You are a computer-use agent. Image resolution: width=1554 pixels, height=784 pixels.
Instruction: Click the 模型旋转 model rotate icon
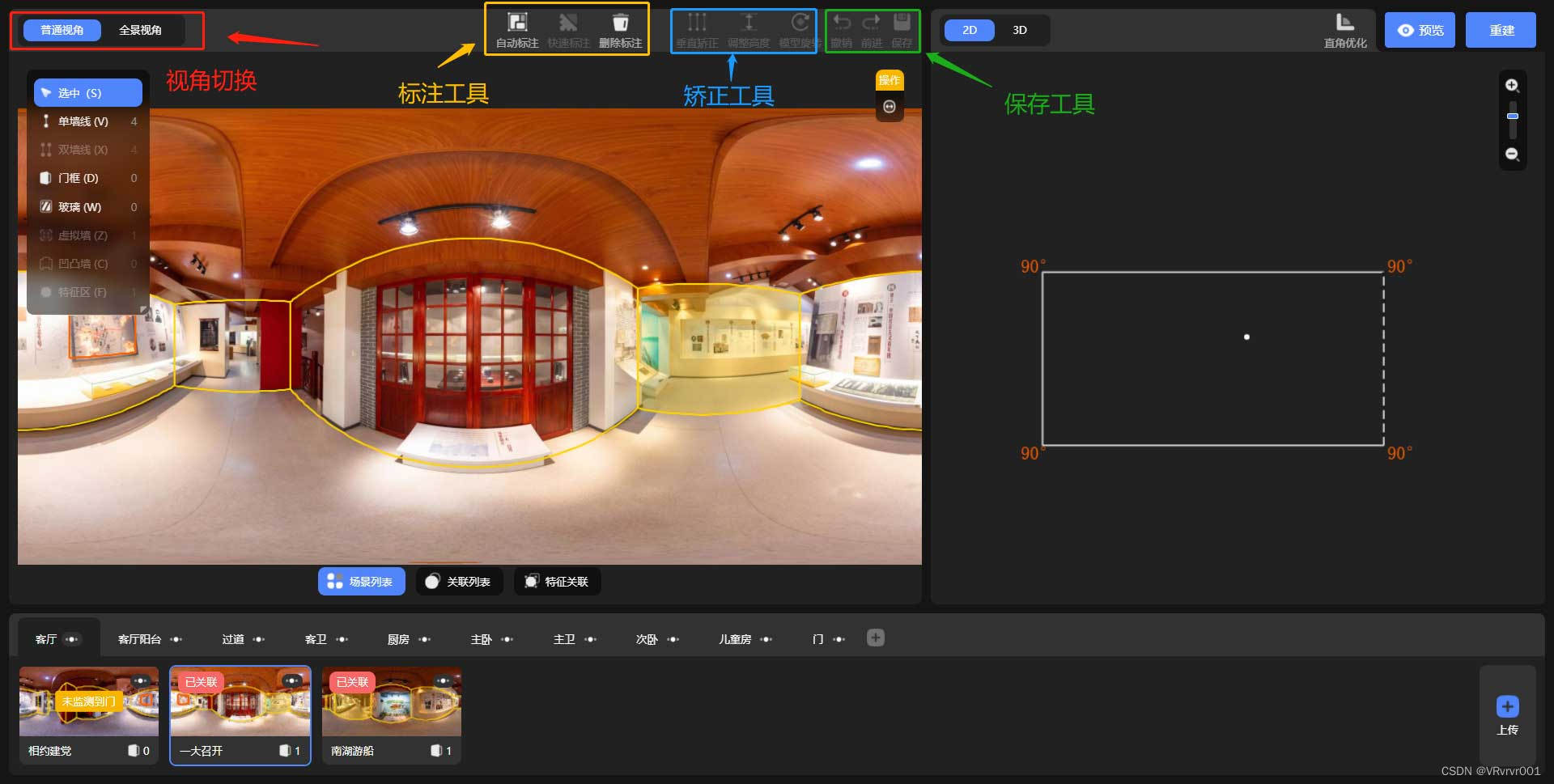pyautogui.click(x=800, y=23)
